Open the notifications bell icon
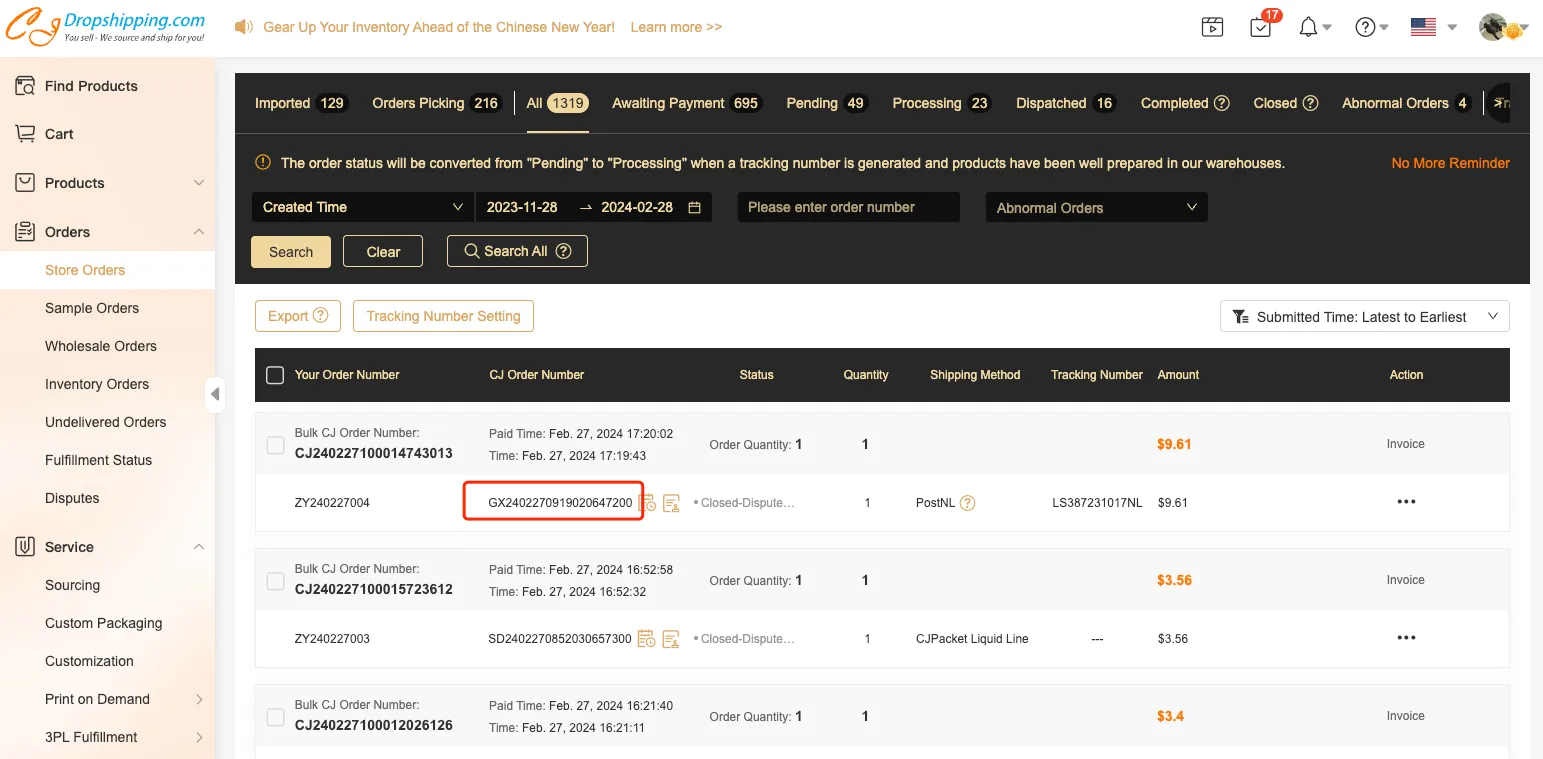Image resolution: width=1543 pixels, height=759 pixels. [x=1309, y=28]
